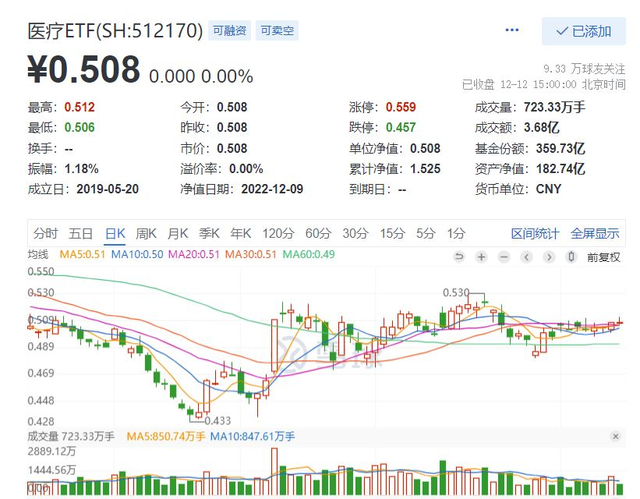Click the 累计净值 value 1.525
Image resolution: width=640 pixels, height=499 pixels.
click(x=425, y=169)
